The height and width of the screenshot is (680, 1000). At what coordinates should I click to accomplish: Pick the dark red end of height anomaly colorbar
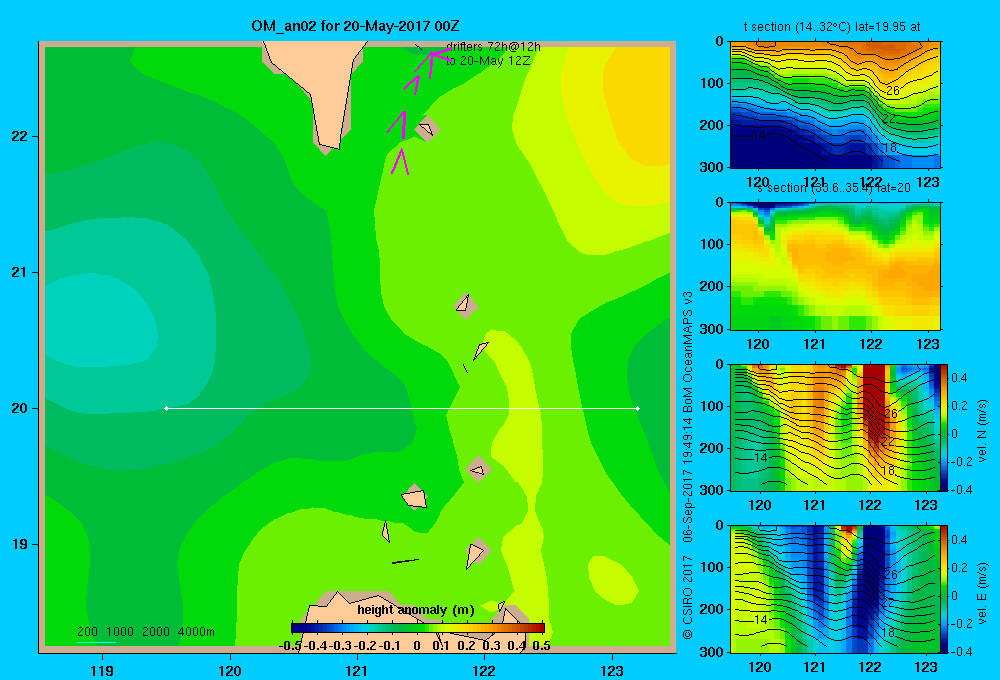tap(538, 628)
